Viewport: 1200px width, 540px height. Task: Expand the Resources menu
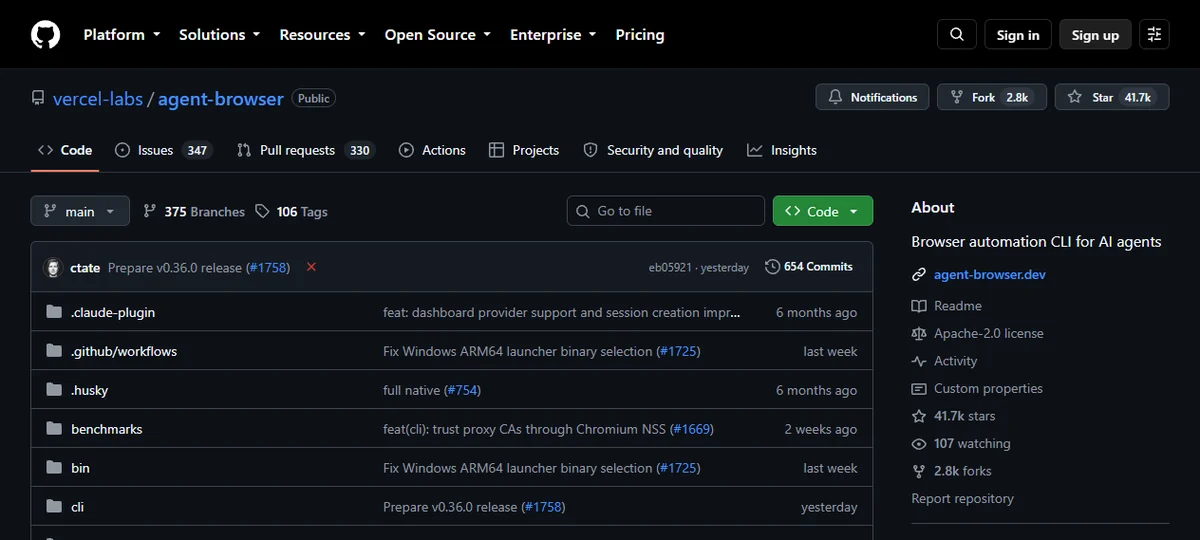tap(322, 34)
